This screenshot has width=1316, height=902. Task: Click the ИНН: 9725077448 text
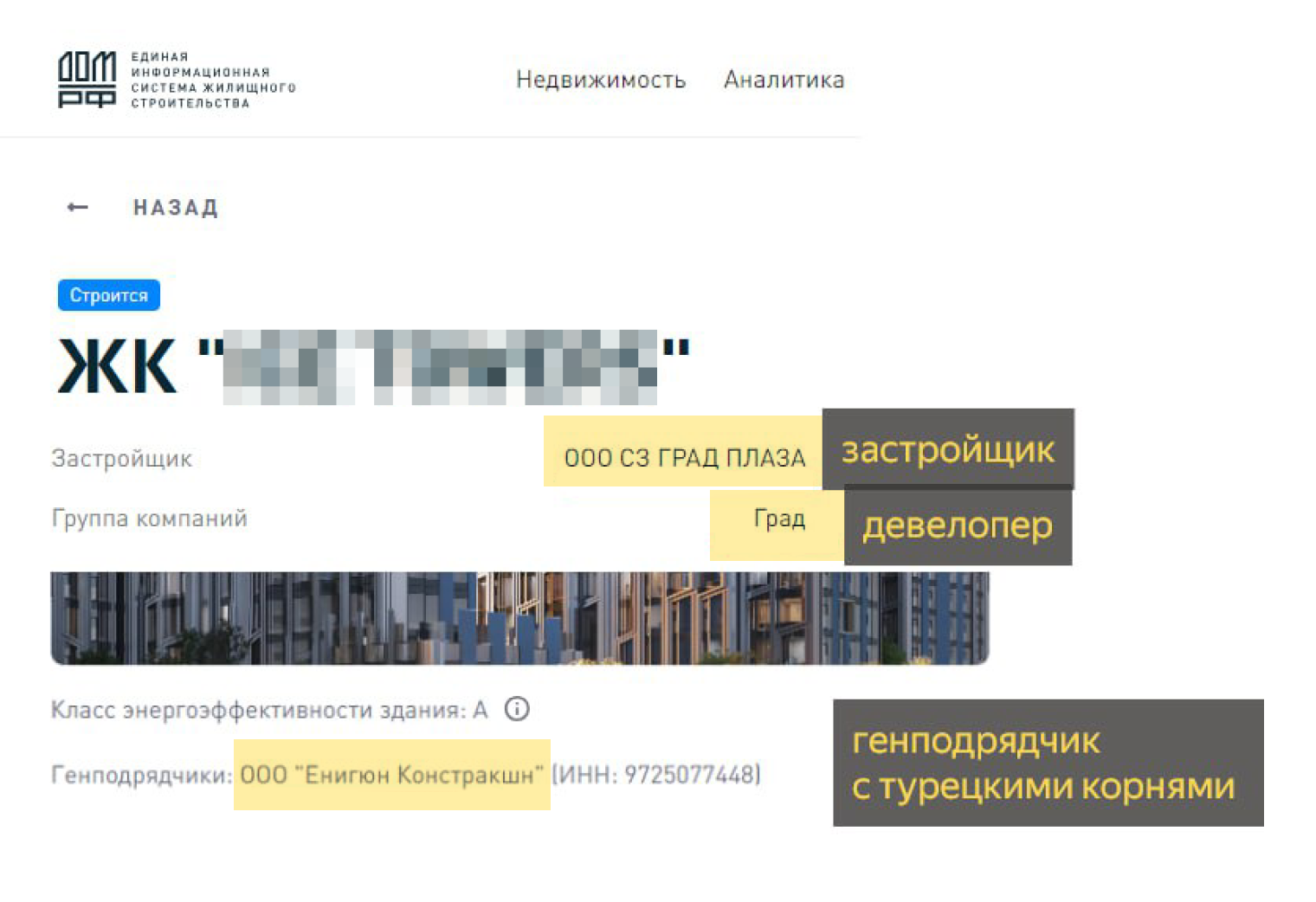(656, 774)
